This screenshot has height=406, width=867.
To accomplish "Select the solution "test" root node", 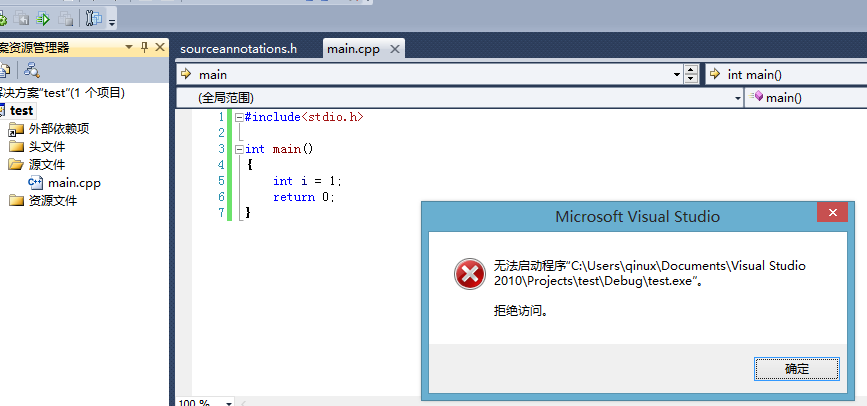I will (62, 93).
